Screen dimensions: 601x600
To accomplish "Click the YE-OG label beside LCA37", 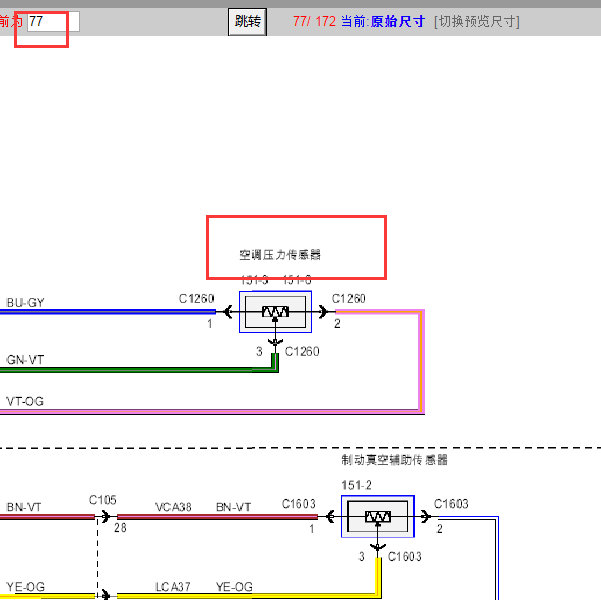I will [234, 587].
